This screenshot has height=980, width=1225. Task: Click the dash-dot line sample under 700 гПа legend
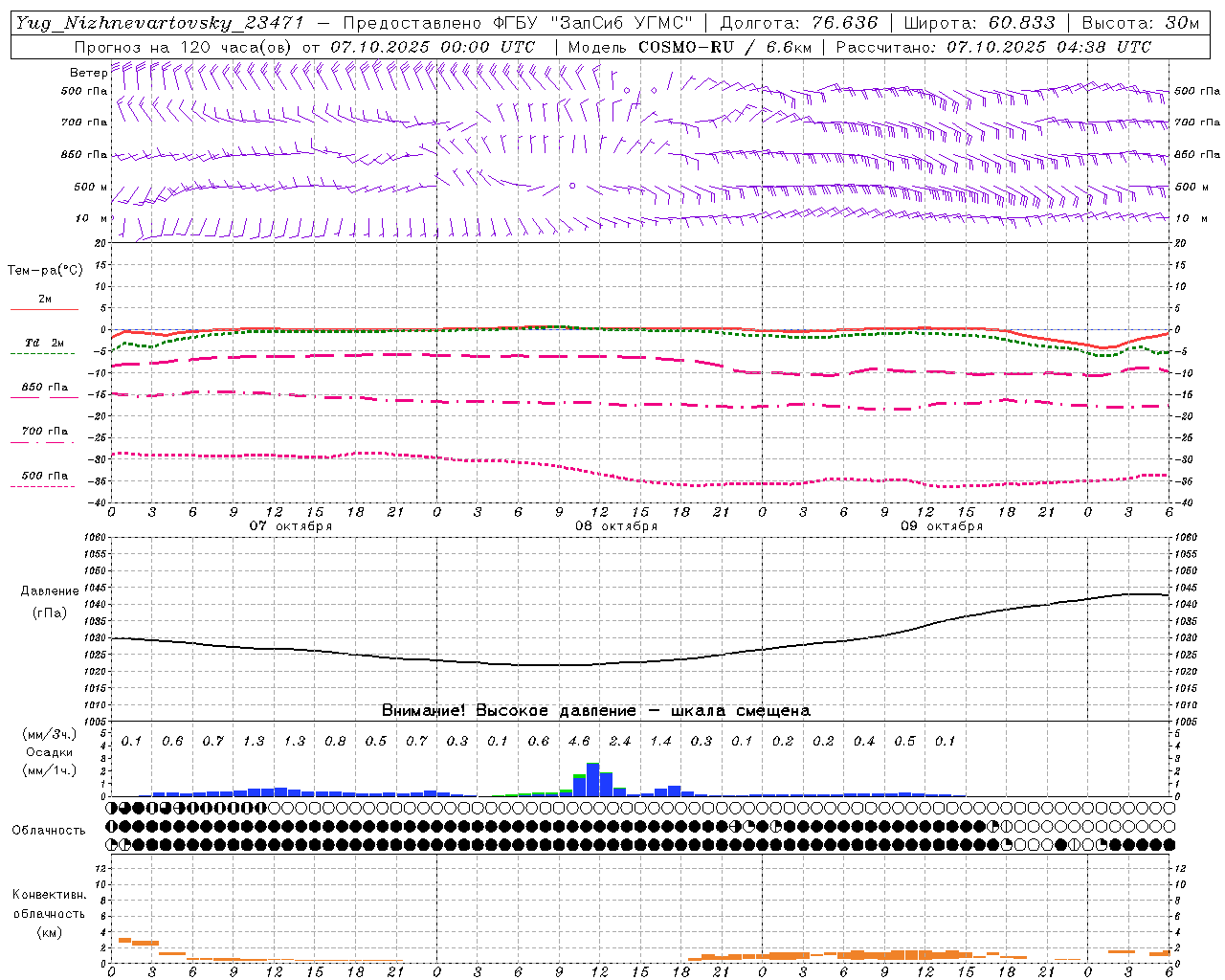pyautogui.click(x=42, y=442)
